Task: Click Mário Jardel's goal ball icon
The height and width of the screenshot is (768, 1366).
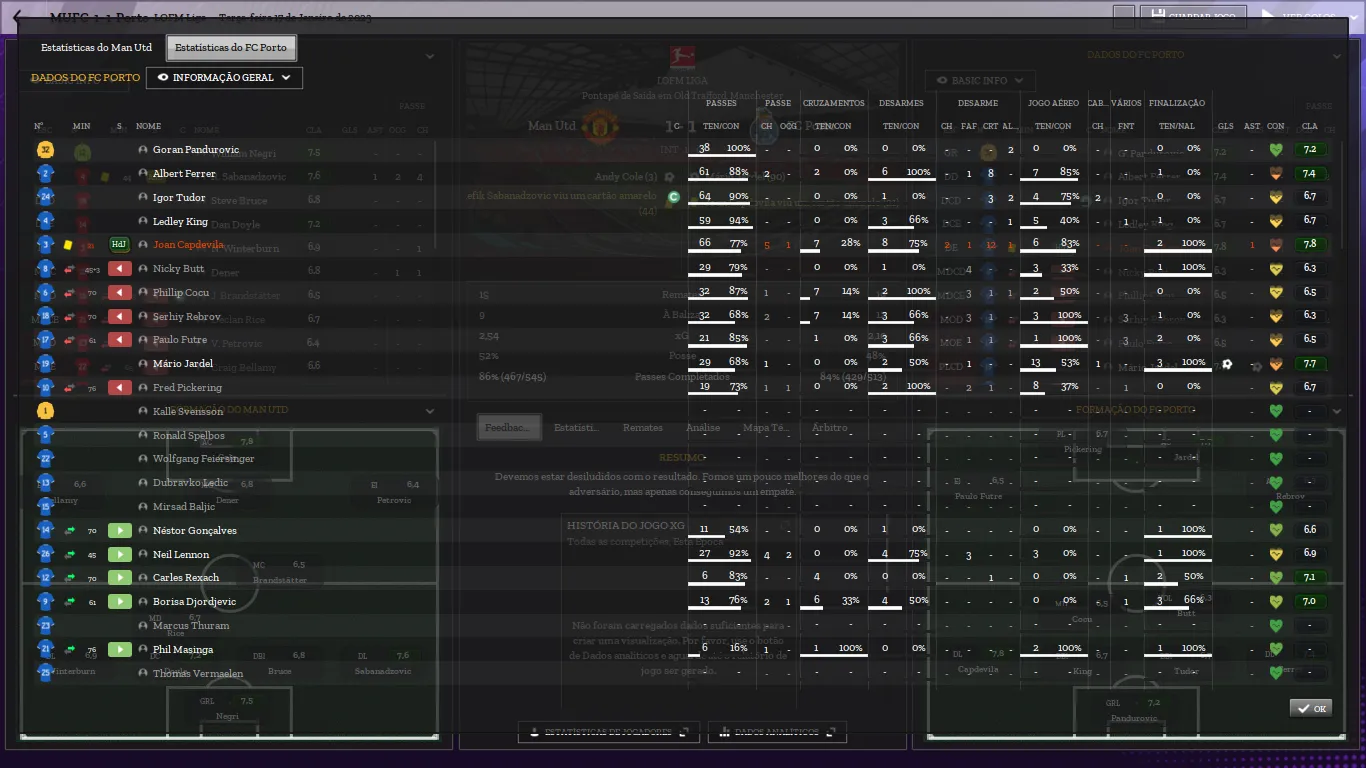Action: click(x=1227, y=365)
